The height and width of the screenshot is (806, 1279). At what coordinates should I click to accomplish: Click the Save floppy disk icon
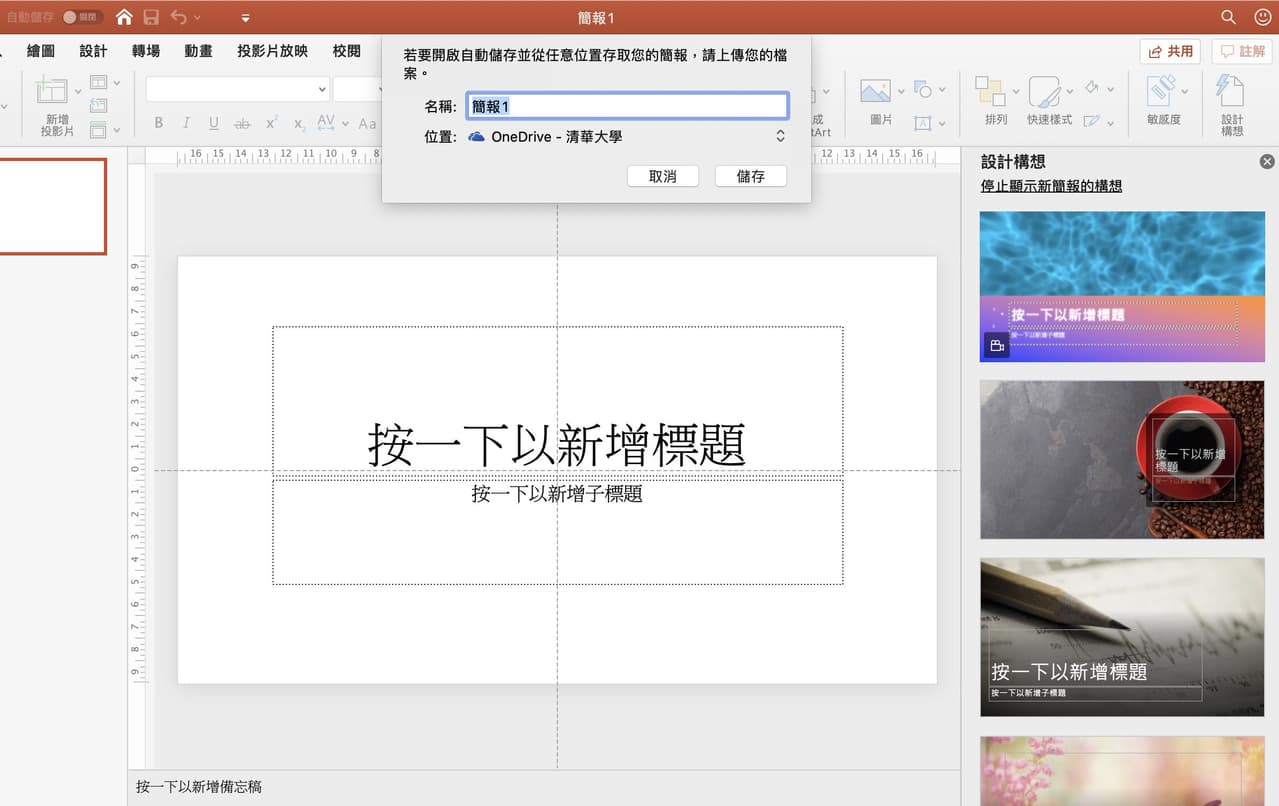click(151, 17)
